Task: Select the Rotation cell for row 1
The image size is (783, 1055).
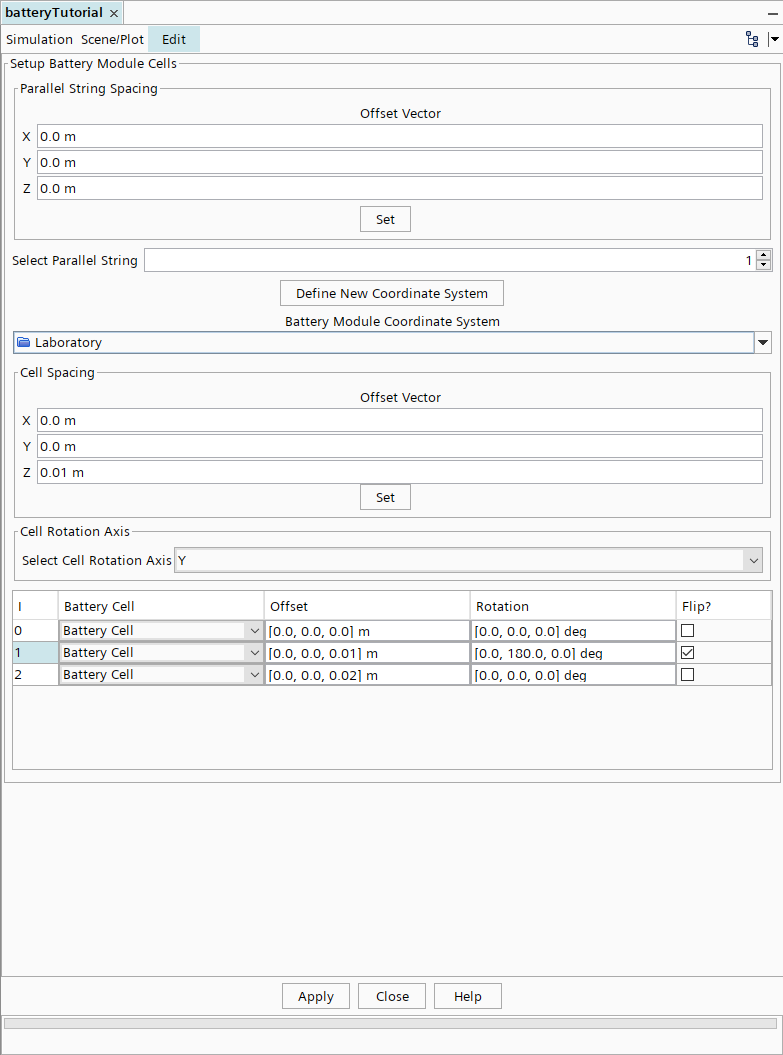Action: click(x=572, y=653)
